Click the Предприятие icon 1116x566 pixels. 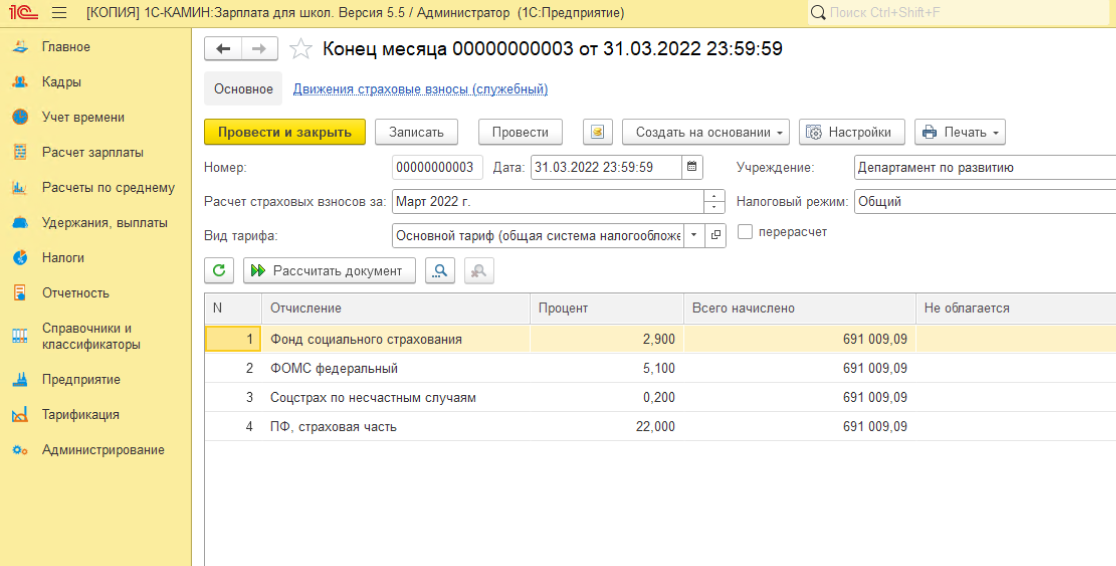click(20, 379)
